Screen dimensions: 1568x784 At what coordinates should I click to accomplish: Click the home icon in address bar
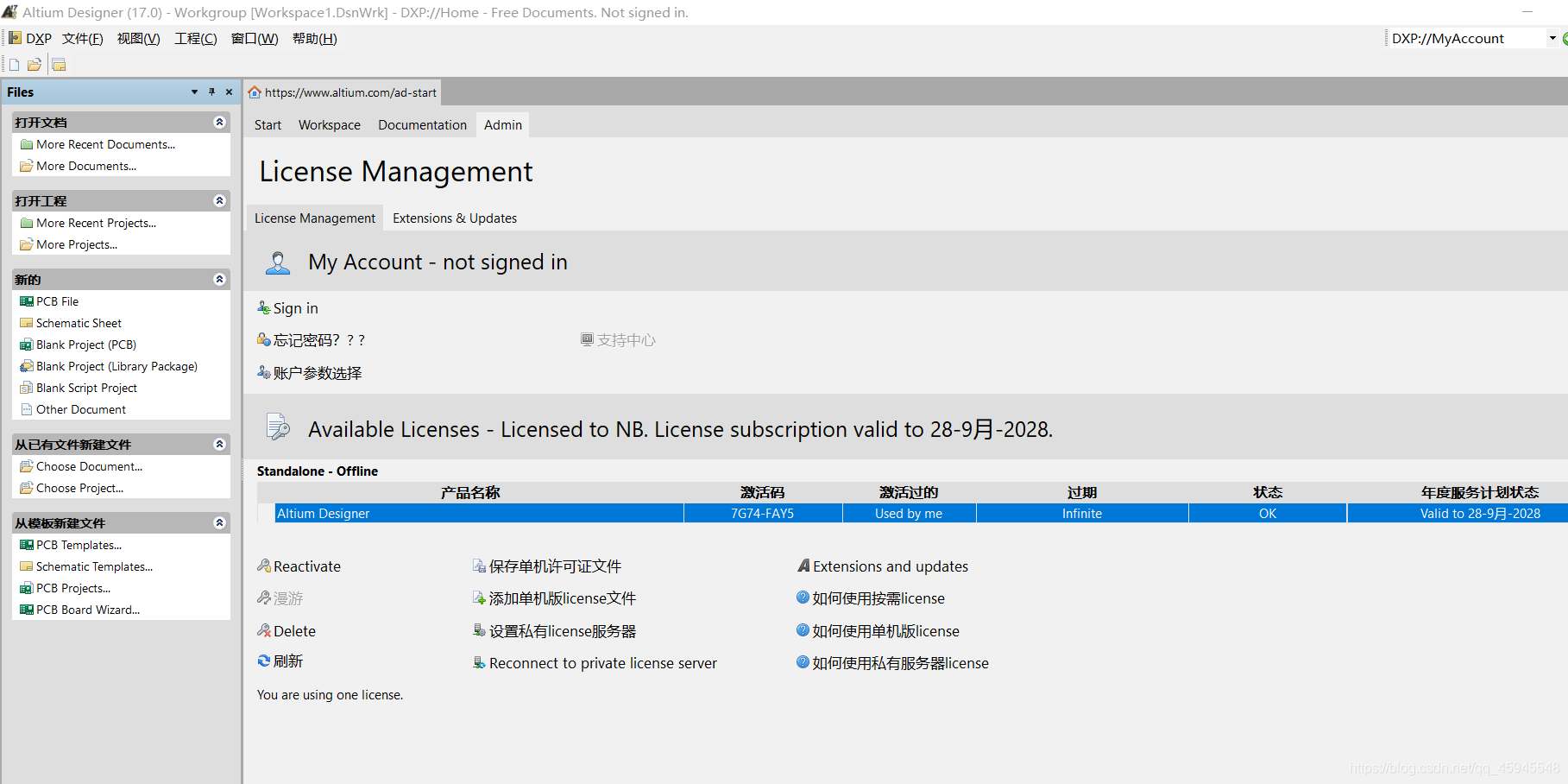255,92
